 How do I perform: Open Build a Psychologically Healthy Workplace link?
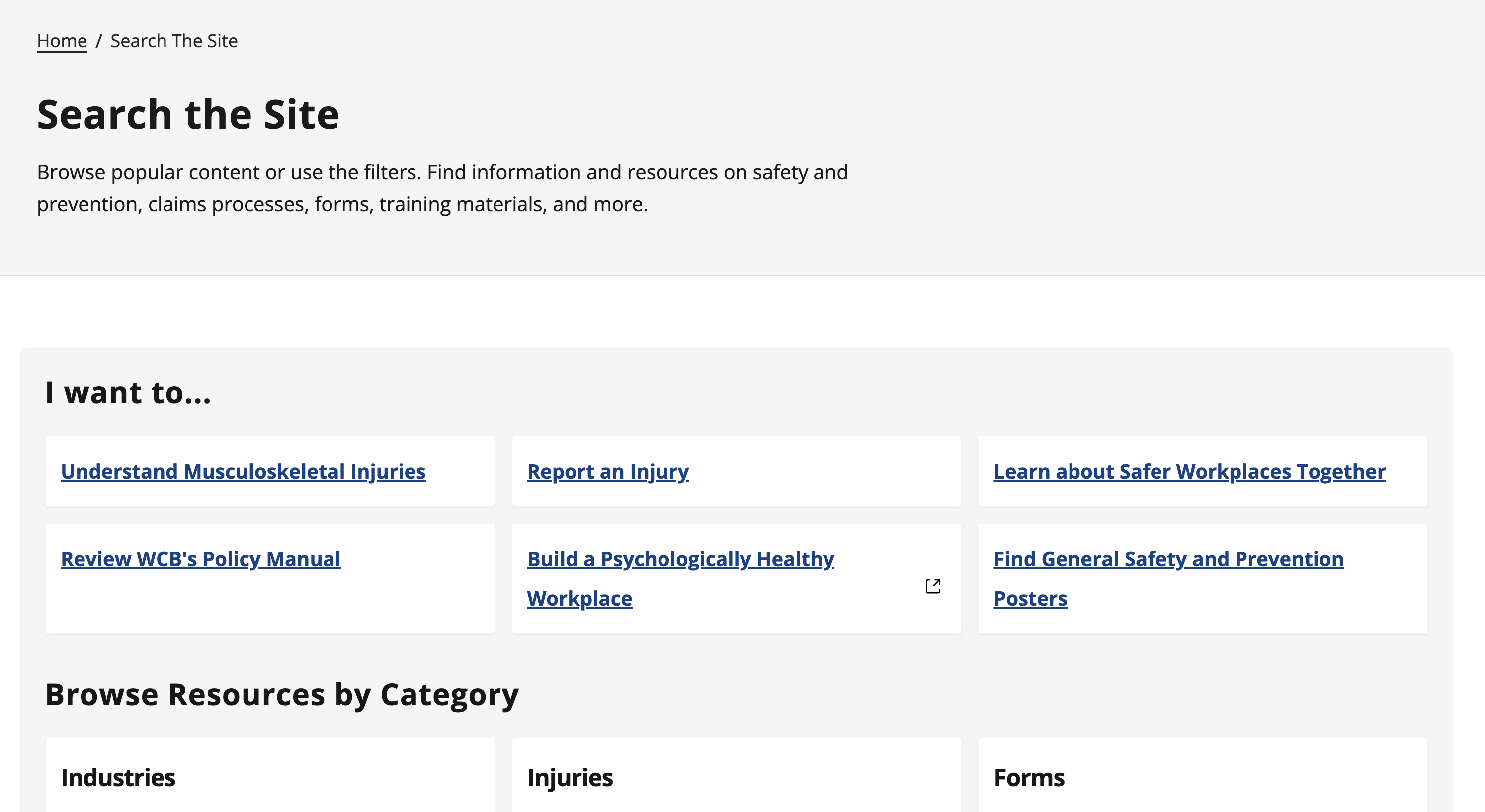680,578
